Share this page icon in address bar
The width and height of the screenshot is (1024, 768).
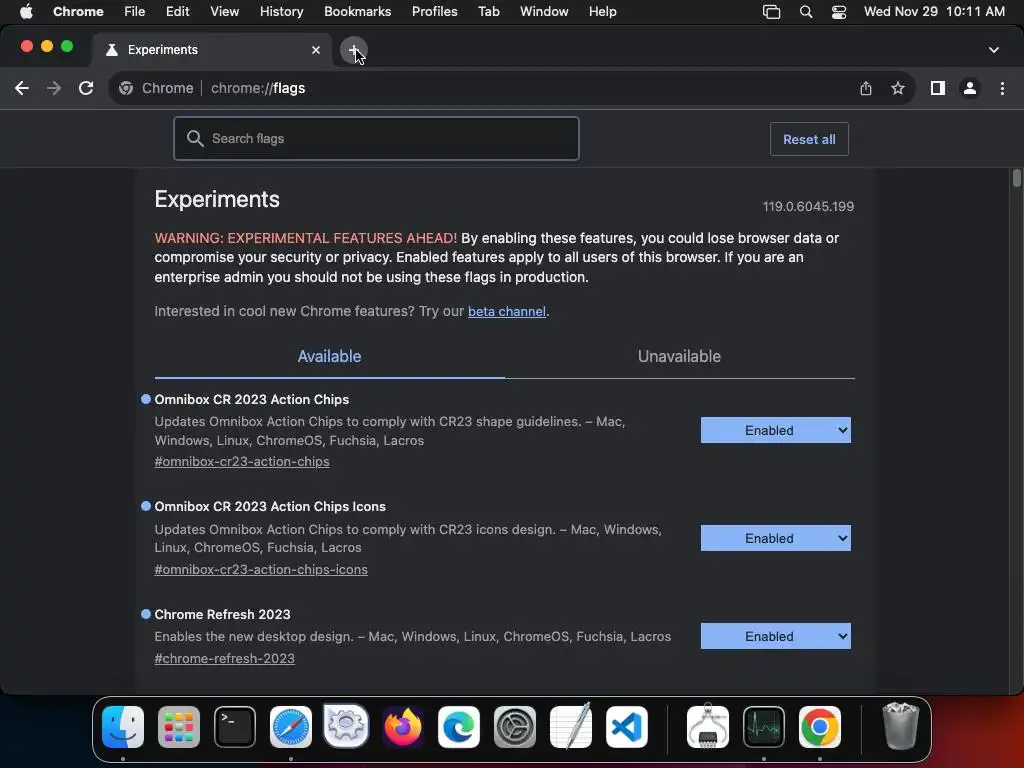pyautogui.click(x=866, y=88)
